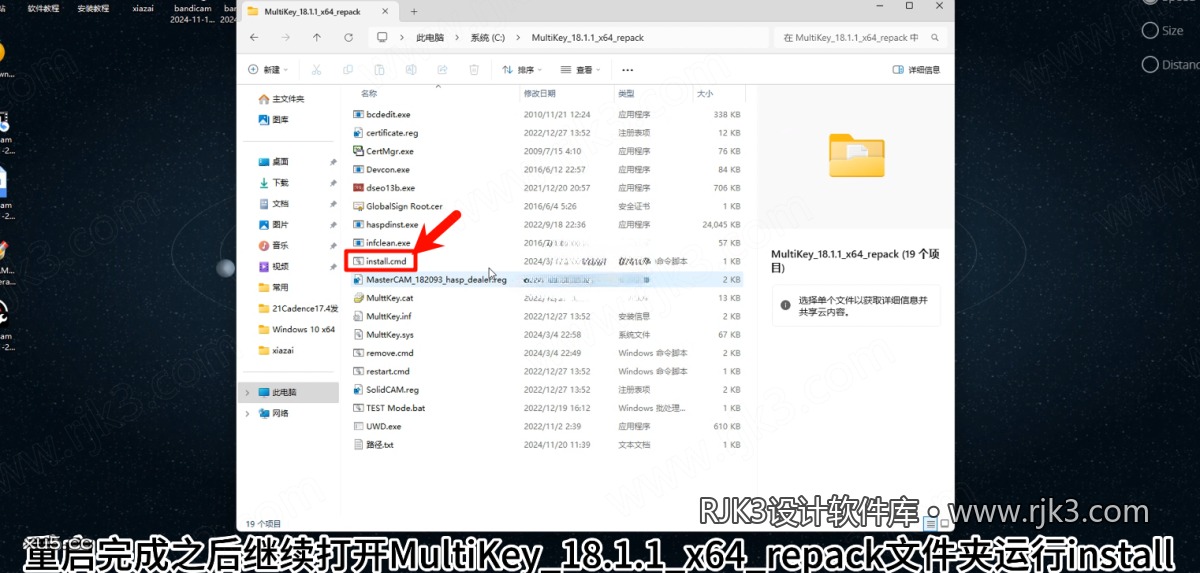
Task: Click the 路径.txt file icon
Action: (359, 444)
